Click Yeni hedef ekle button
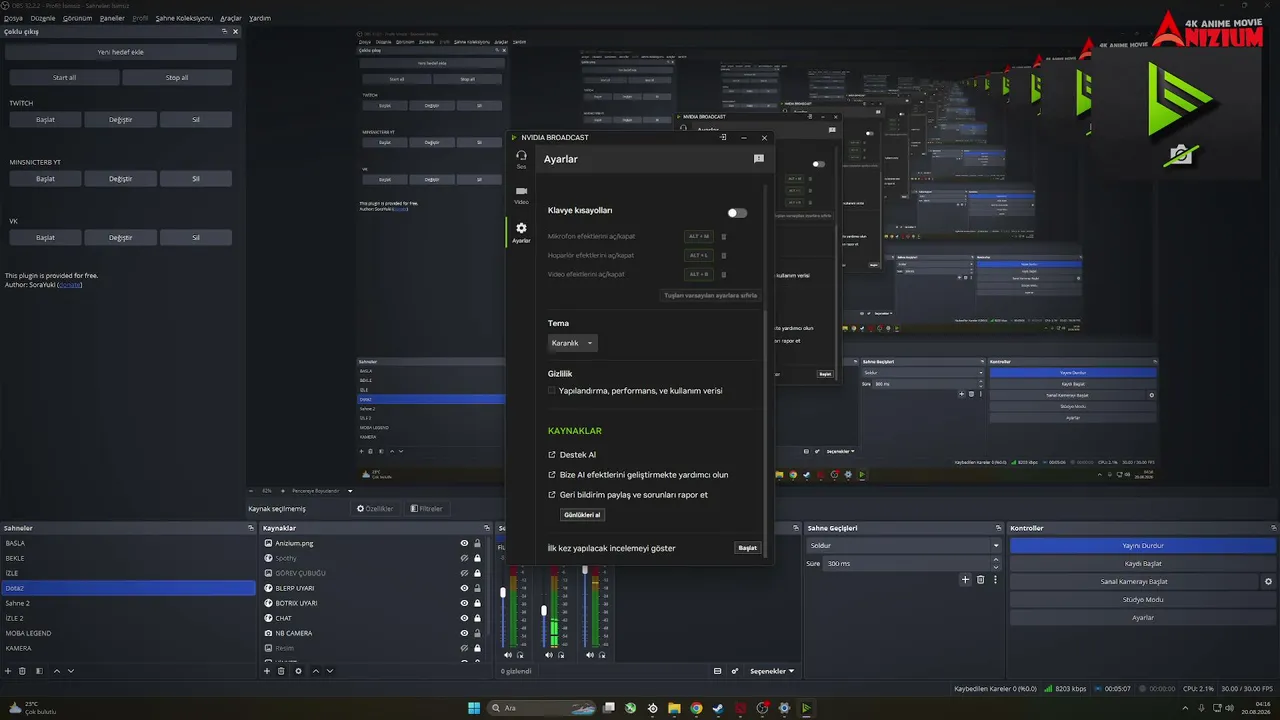This screenshot has width=1280, height=720. tap(121, 52)
